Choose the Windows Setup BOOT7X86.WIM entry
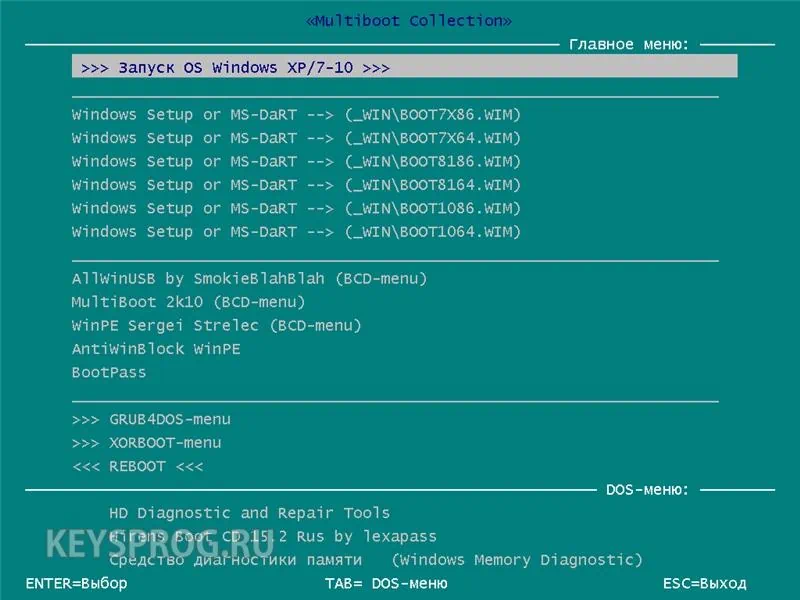This screenshot has height=600, width=800. [296, 114]
